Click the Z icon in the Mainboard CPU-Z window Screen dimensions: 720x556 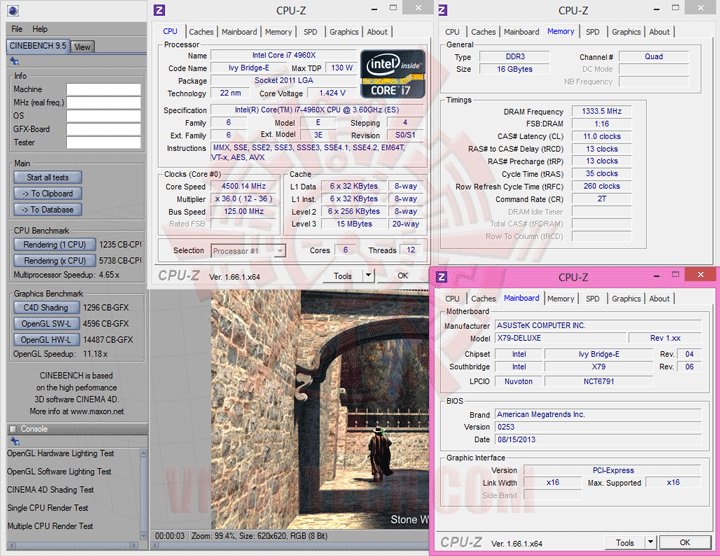(444, 277)
